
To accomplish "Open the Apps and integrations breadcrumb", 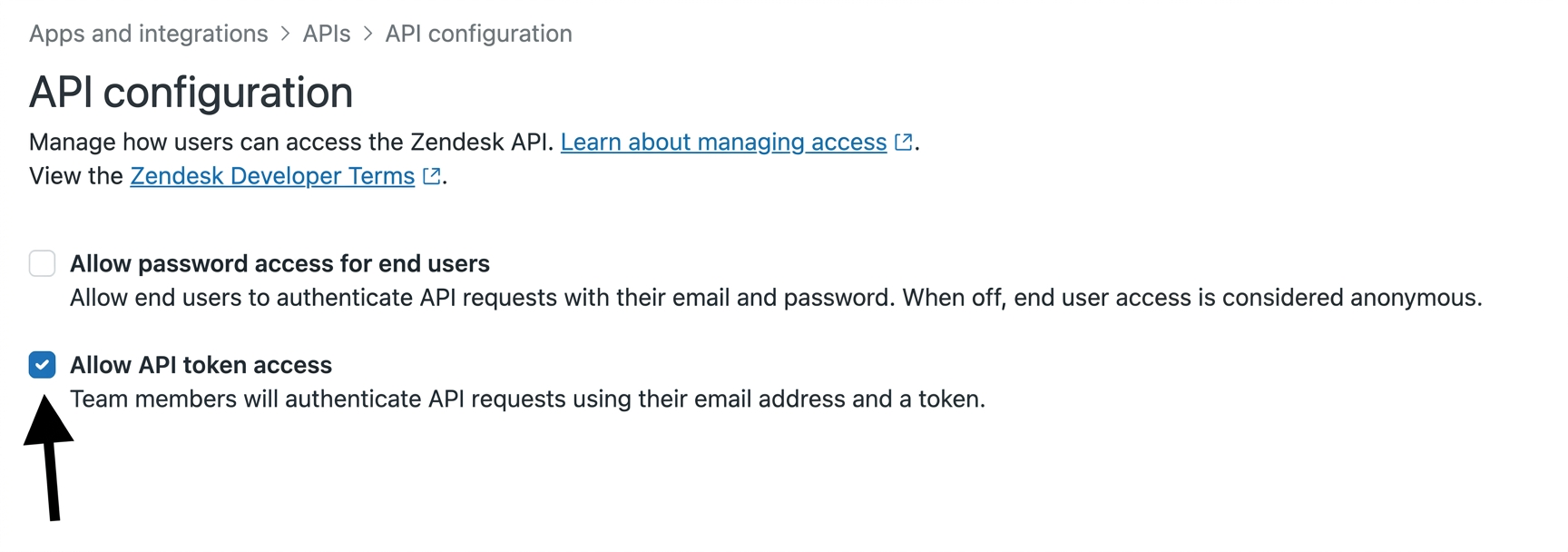I will point(148,34).
